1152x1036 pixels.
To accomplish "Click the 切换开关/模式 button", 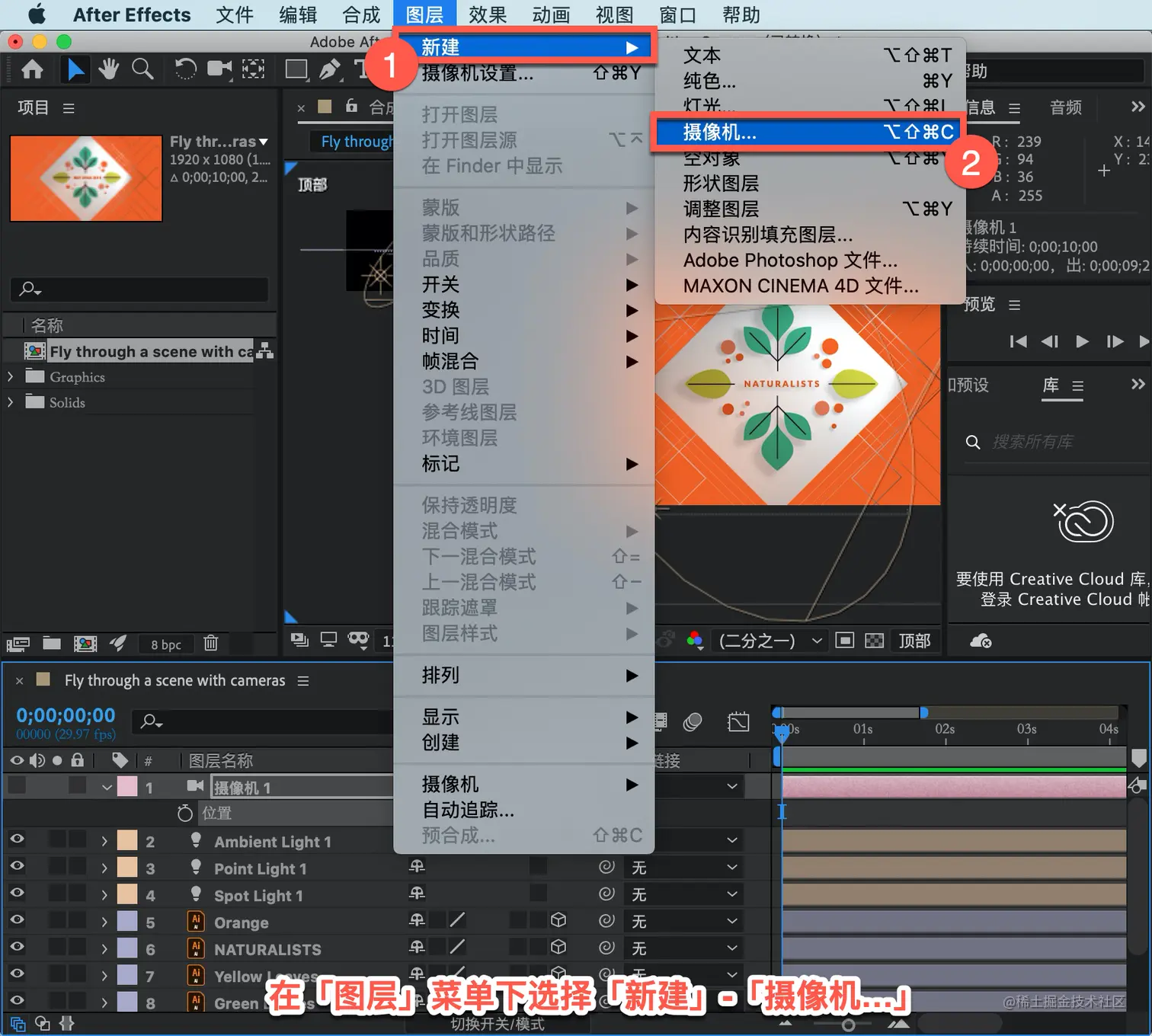I will point(498,1024).
